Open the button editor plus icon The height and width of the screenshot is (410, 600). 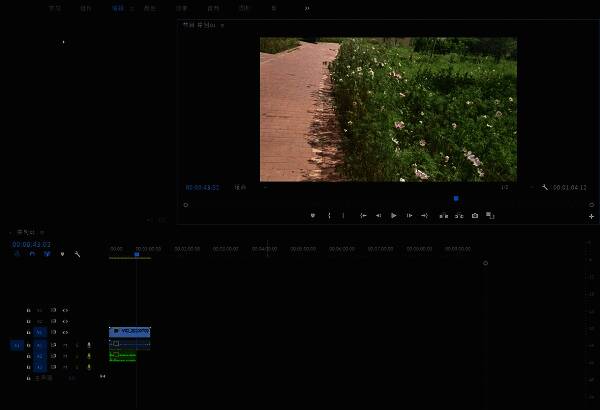[x=591, y=216]
